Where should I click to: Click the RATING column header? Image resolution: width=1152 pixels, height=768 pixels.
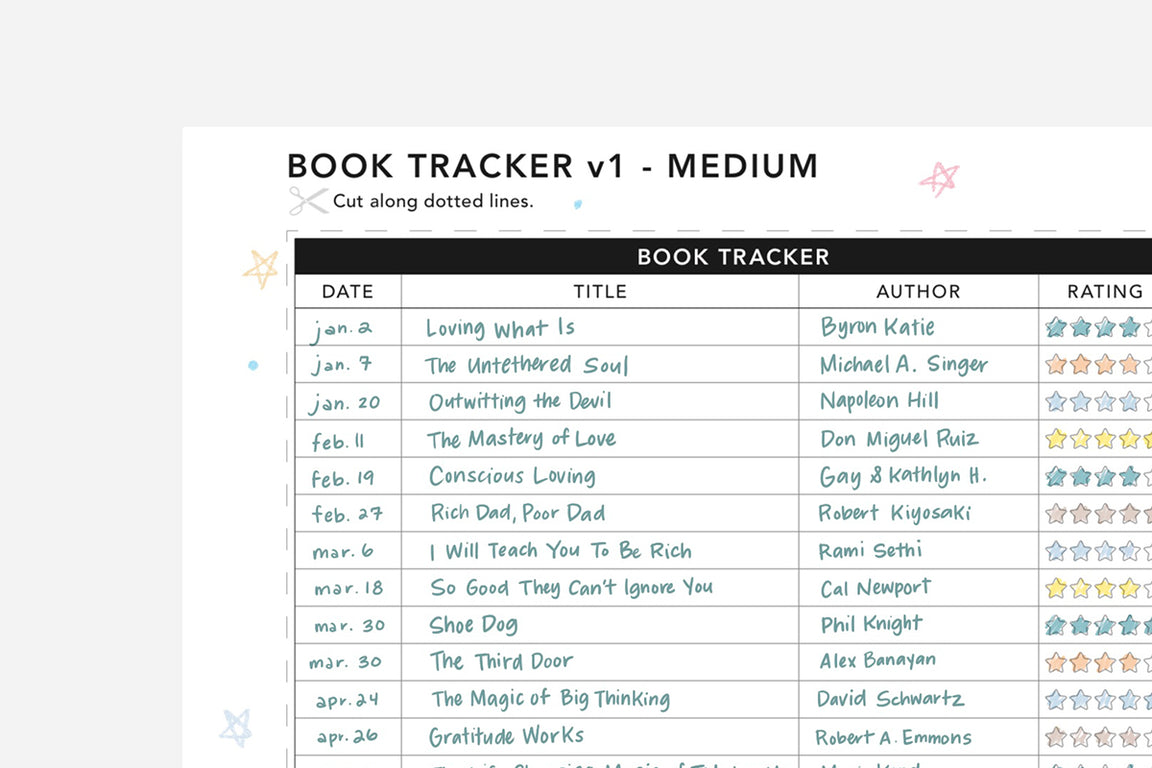click(1104, 292)
